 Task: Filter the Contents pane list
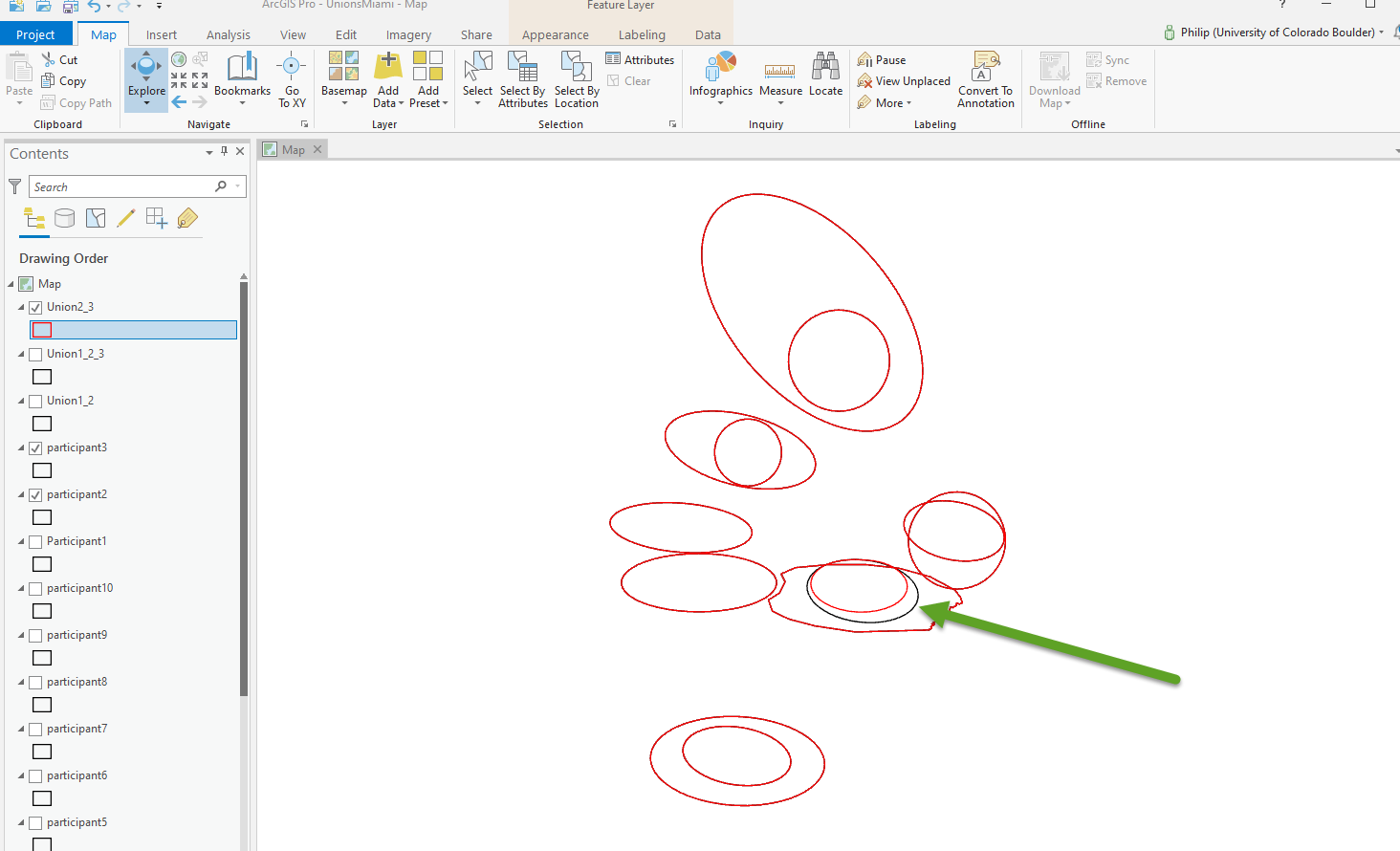click(14, 186)
